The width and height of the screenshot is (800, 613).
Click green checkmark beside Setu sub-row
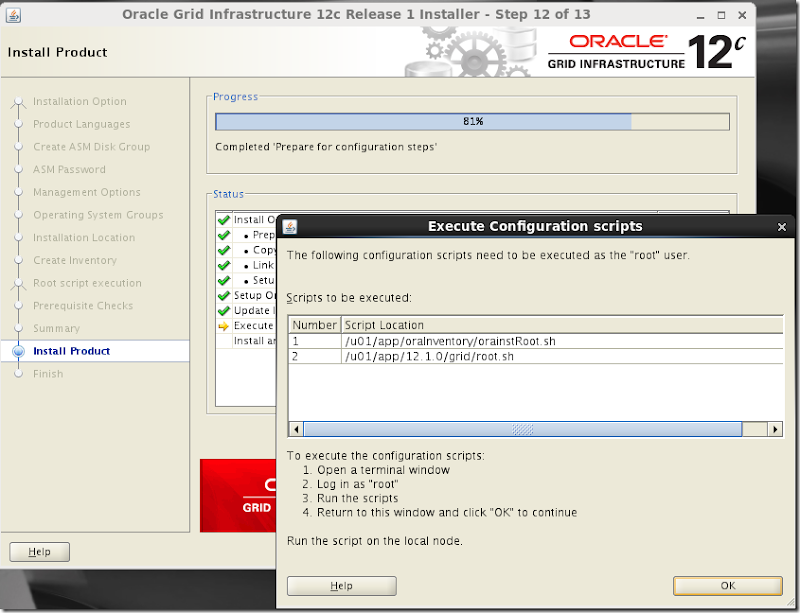pyautogui.click(x=223, y=280)
